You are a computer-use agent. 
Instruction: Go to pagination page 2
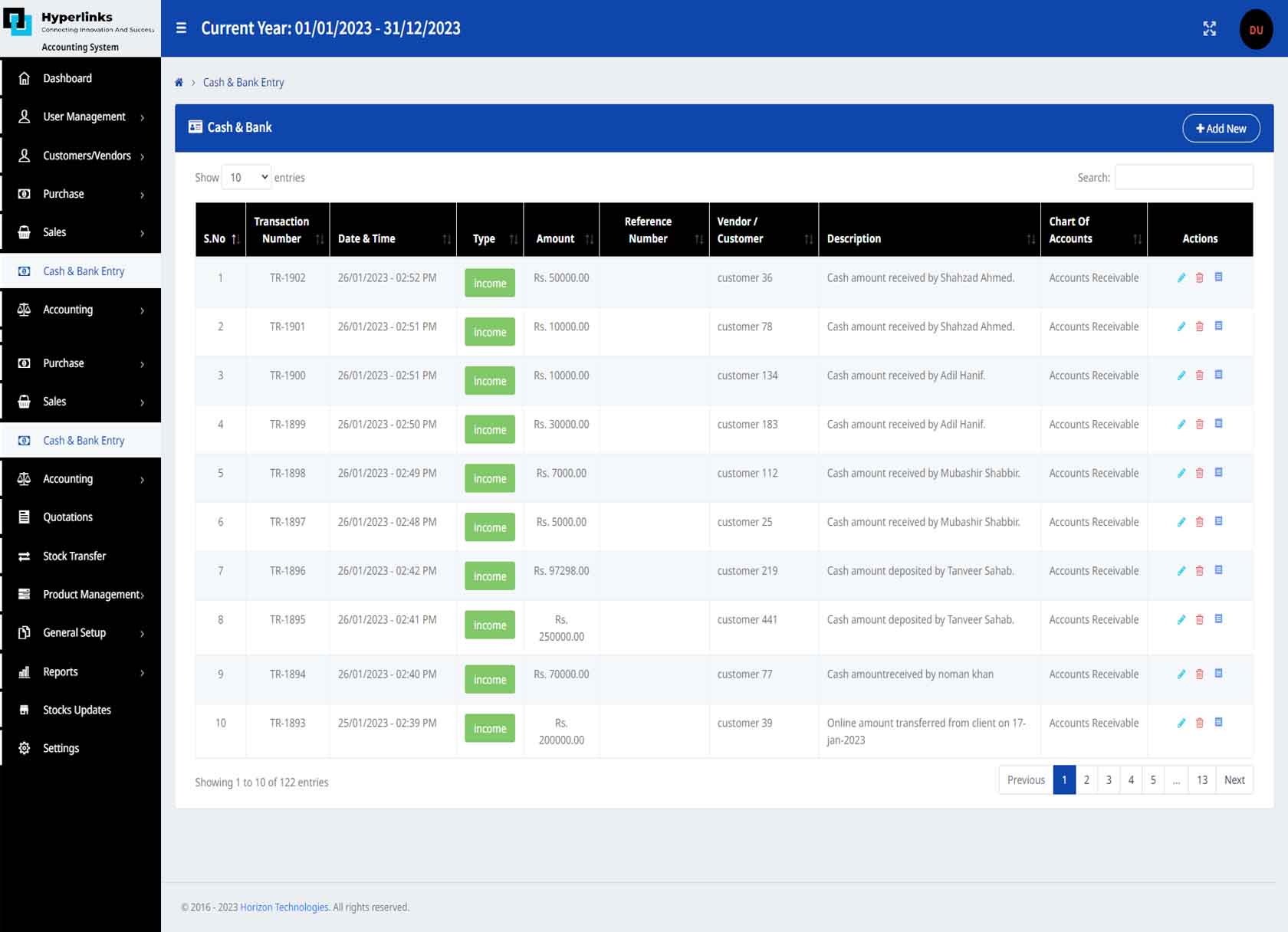pyautogui.click(x=1086, y=779)
